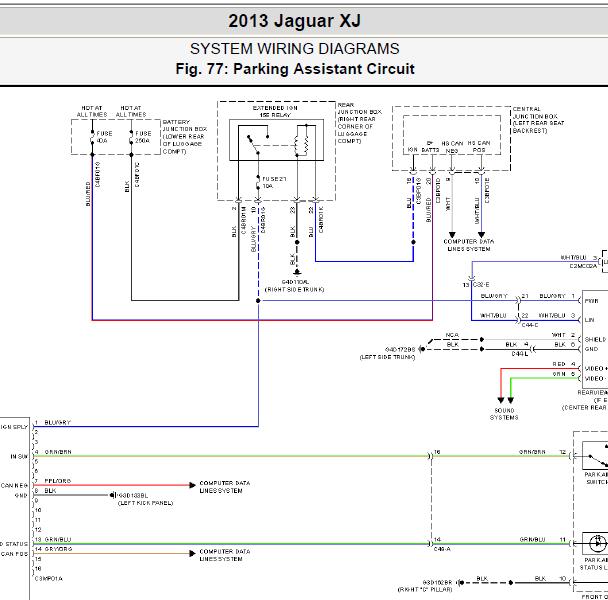Click the Fuse 21 10A symbol

click(x=258, y=182)
